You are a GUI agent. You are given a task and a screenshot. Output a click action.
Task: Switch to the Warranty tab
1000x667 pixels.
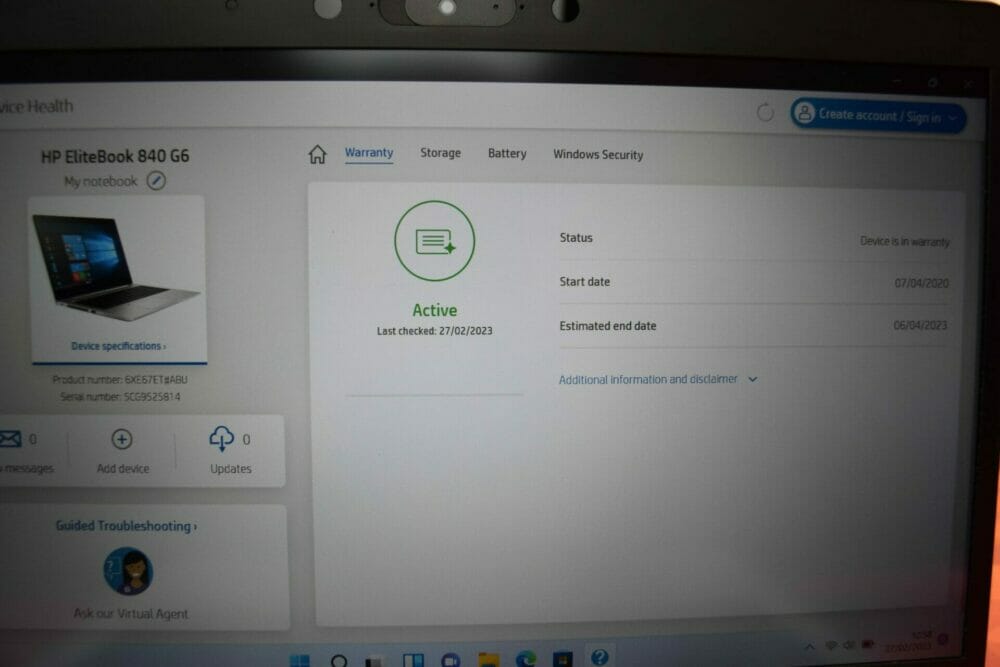pyautogui.click(x=369, y=153)
